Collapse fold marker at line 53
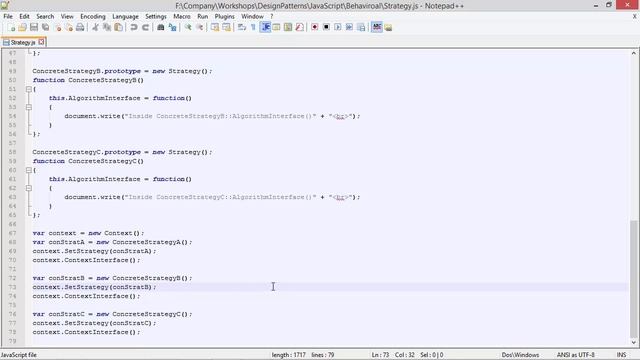This screenshot has width=640, height=360. pos(29,107)
